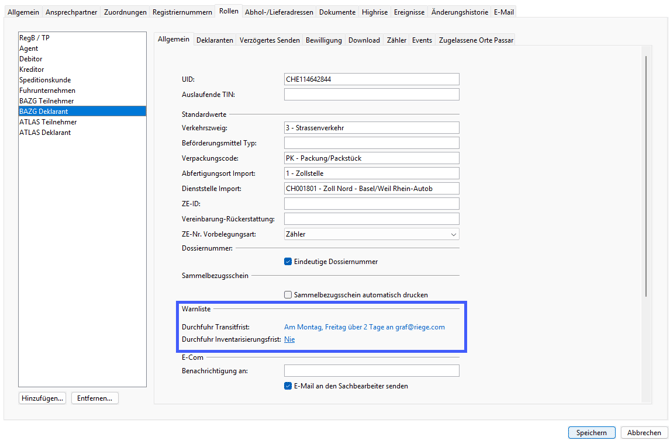Select BAZG Teilnehmer in the roles list
This screenshot has width=670, height=441.
46,101
